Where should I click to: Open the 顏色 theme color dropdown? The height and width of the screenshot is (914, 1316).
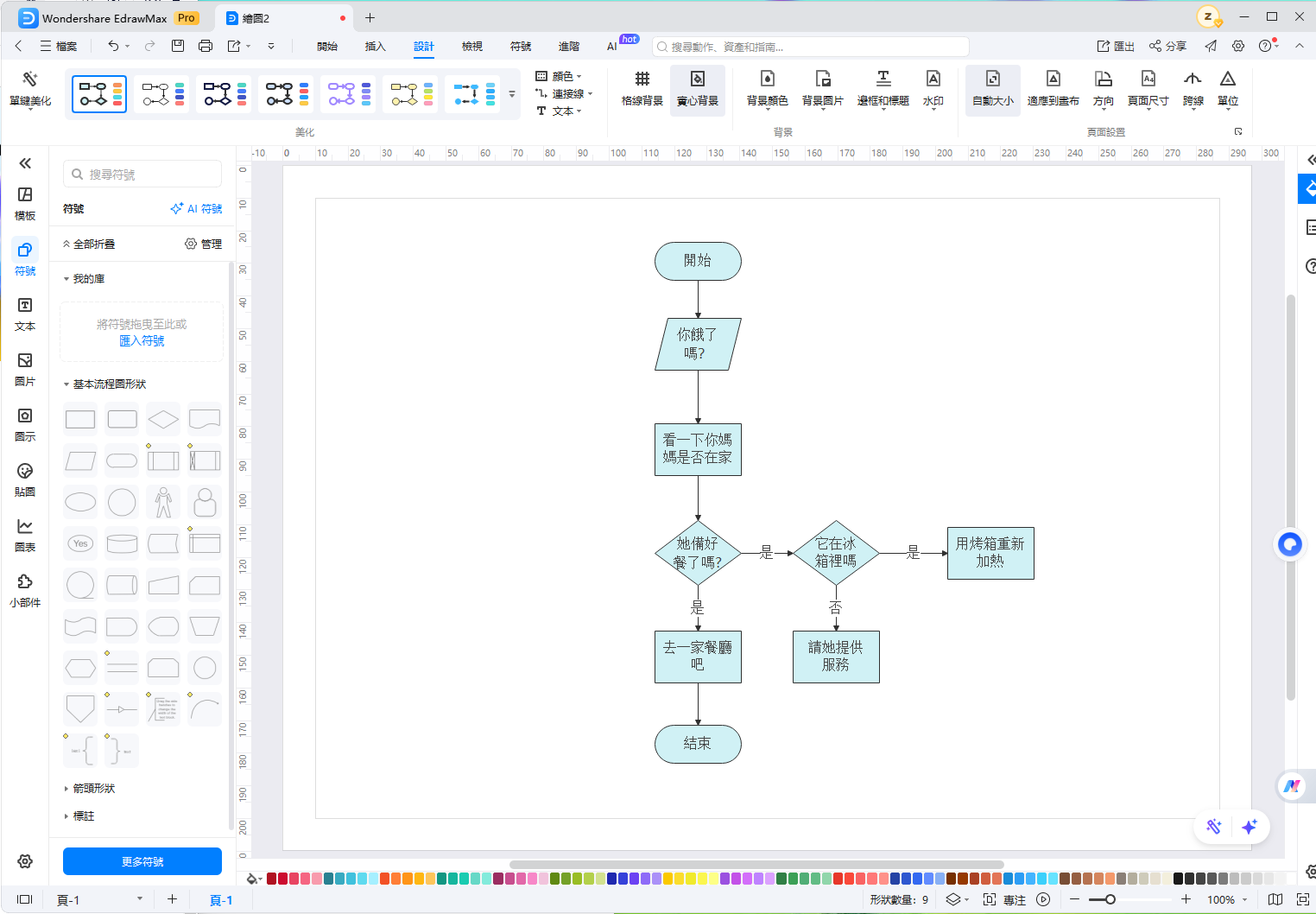(x=559, y=76)
